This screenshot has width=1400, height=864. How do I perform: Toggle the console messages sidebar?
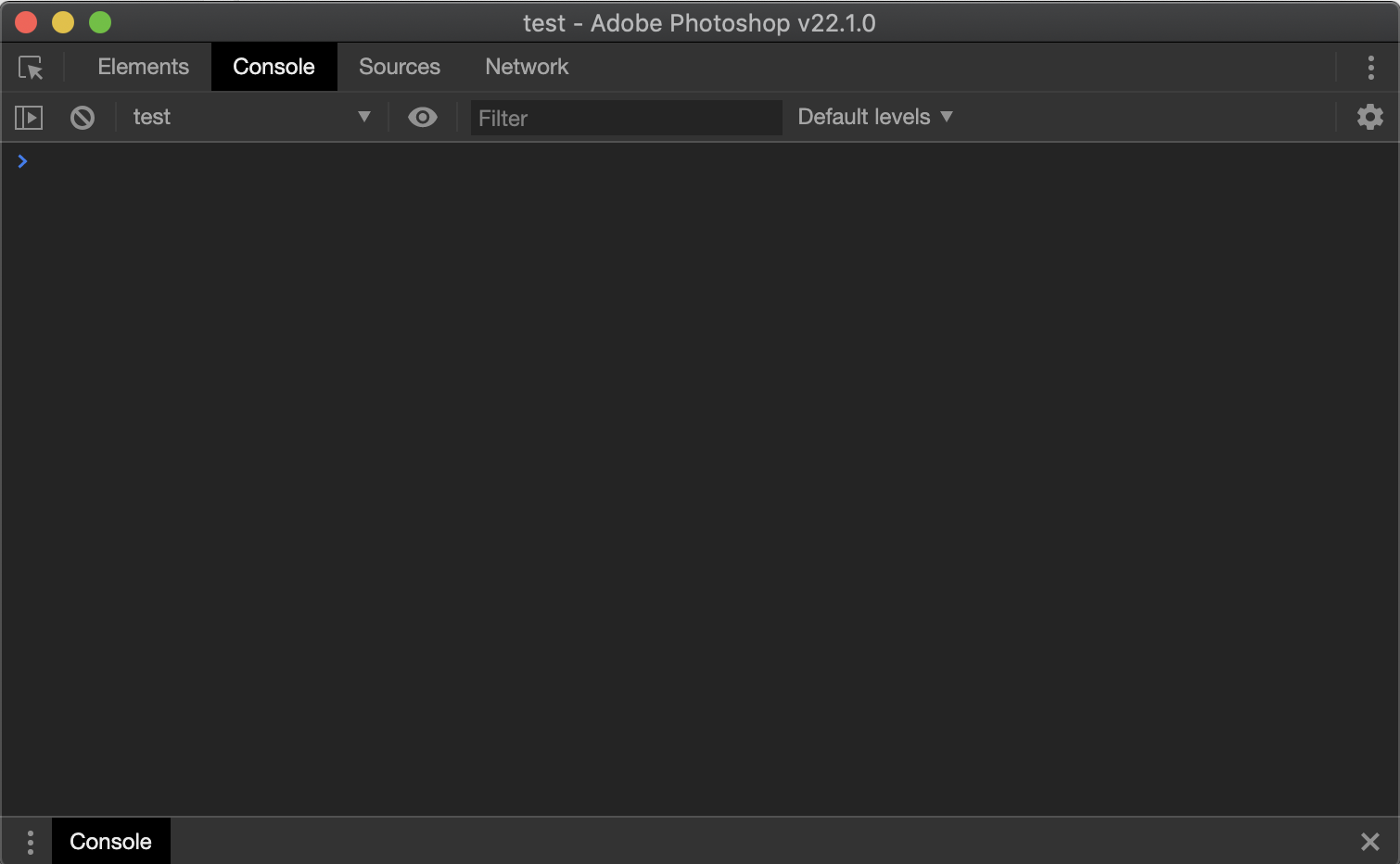click(x=28, y=117)
